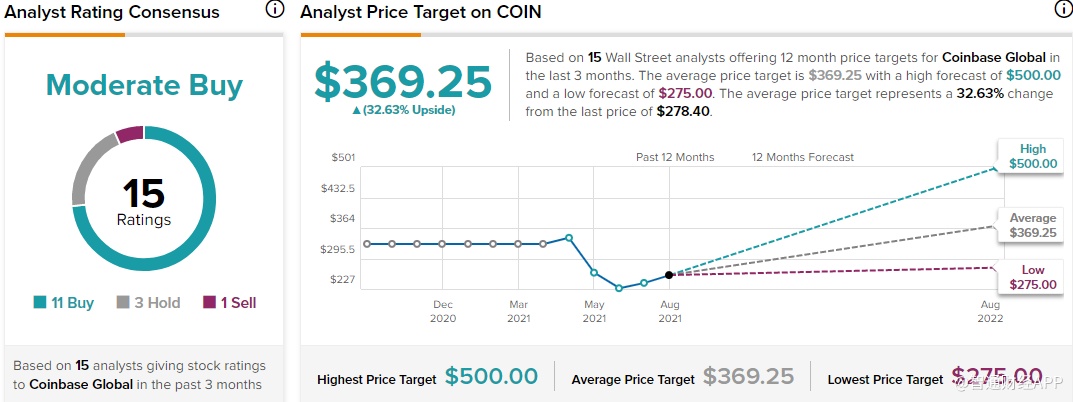The width and height of the screenshot is (1073, 402).
Task: Select the High $500.00 forecast label
Action: point(1032,157)
